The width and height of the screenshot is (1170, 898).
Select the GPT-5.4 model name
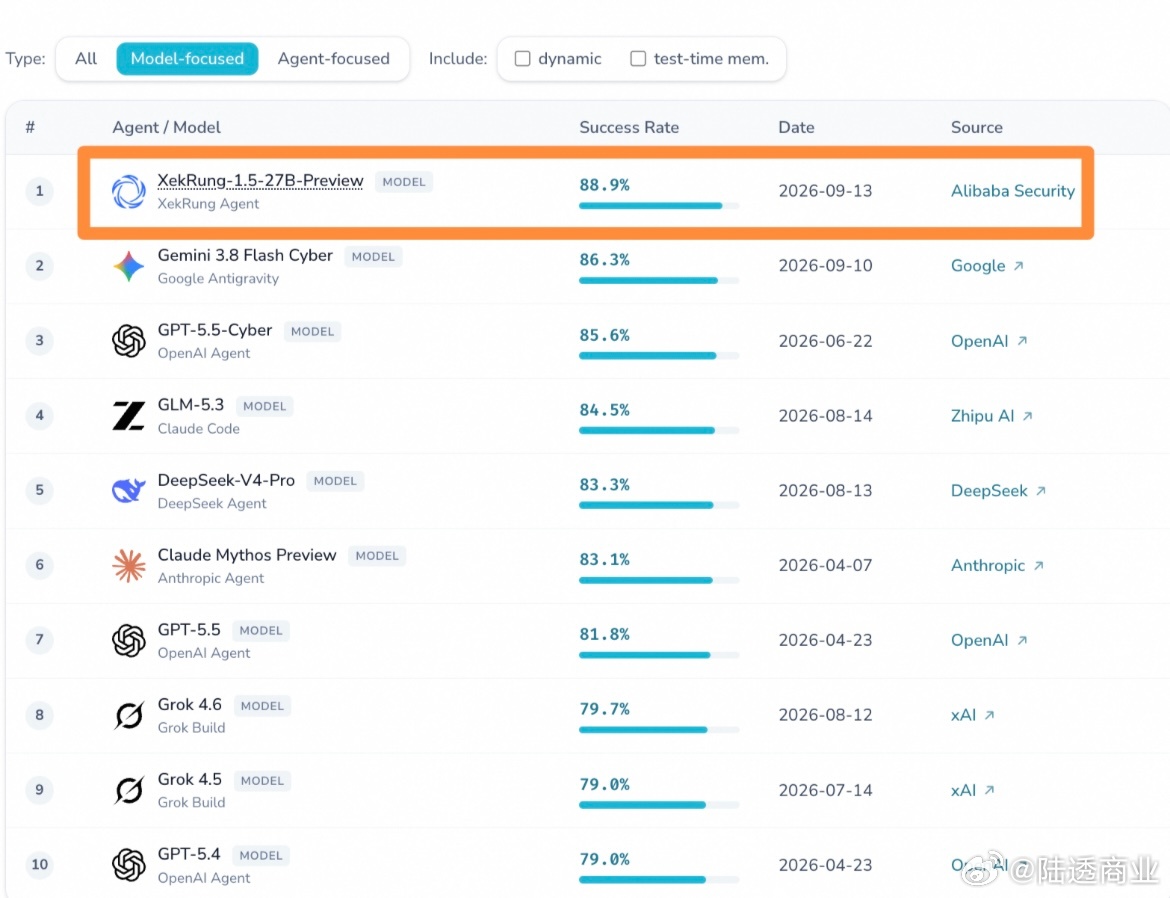point(189,853)
